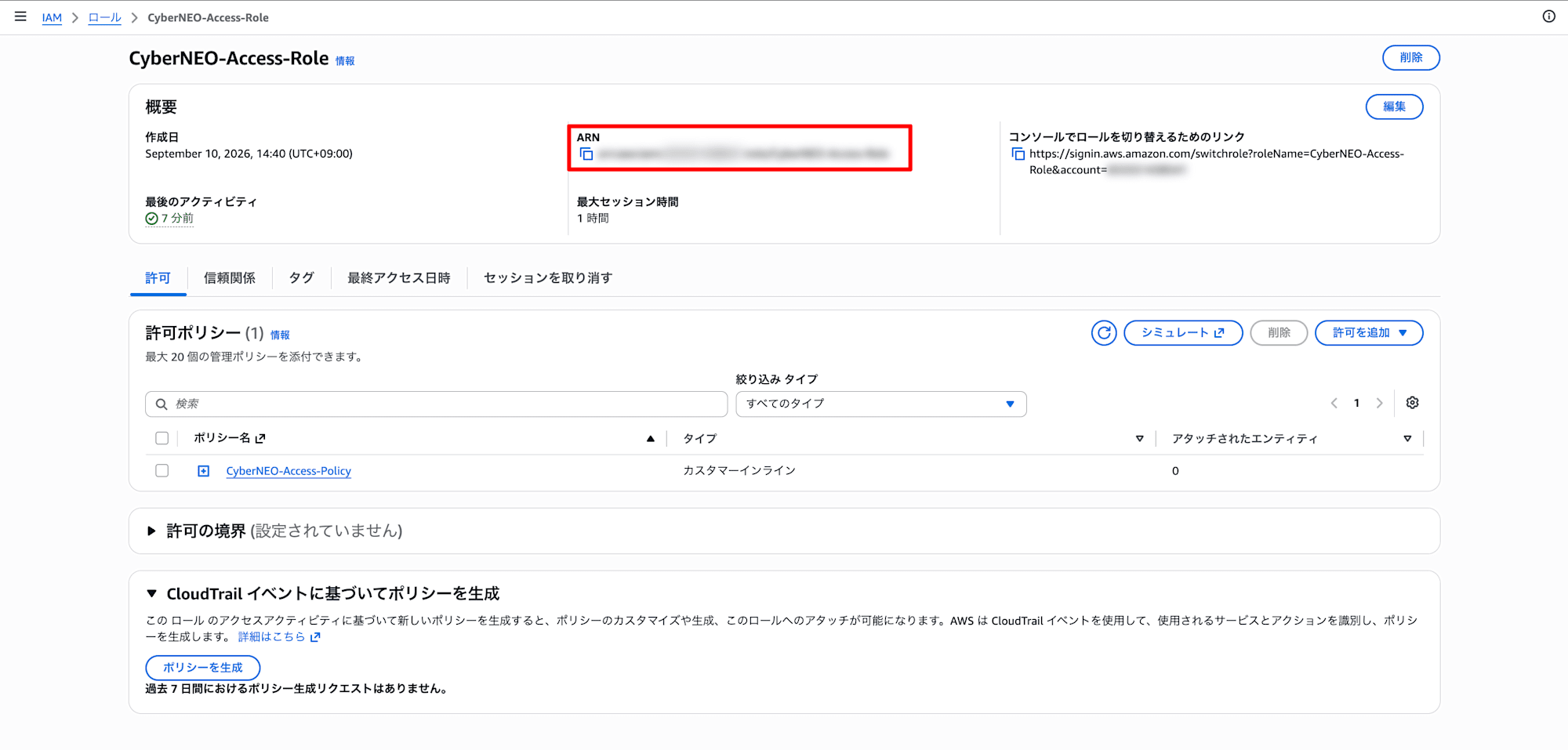Sort by ポリシー名 ascending arrow
The image size is (1568, 750).
(650, 439)
